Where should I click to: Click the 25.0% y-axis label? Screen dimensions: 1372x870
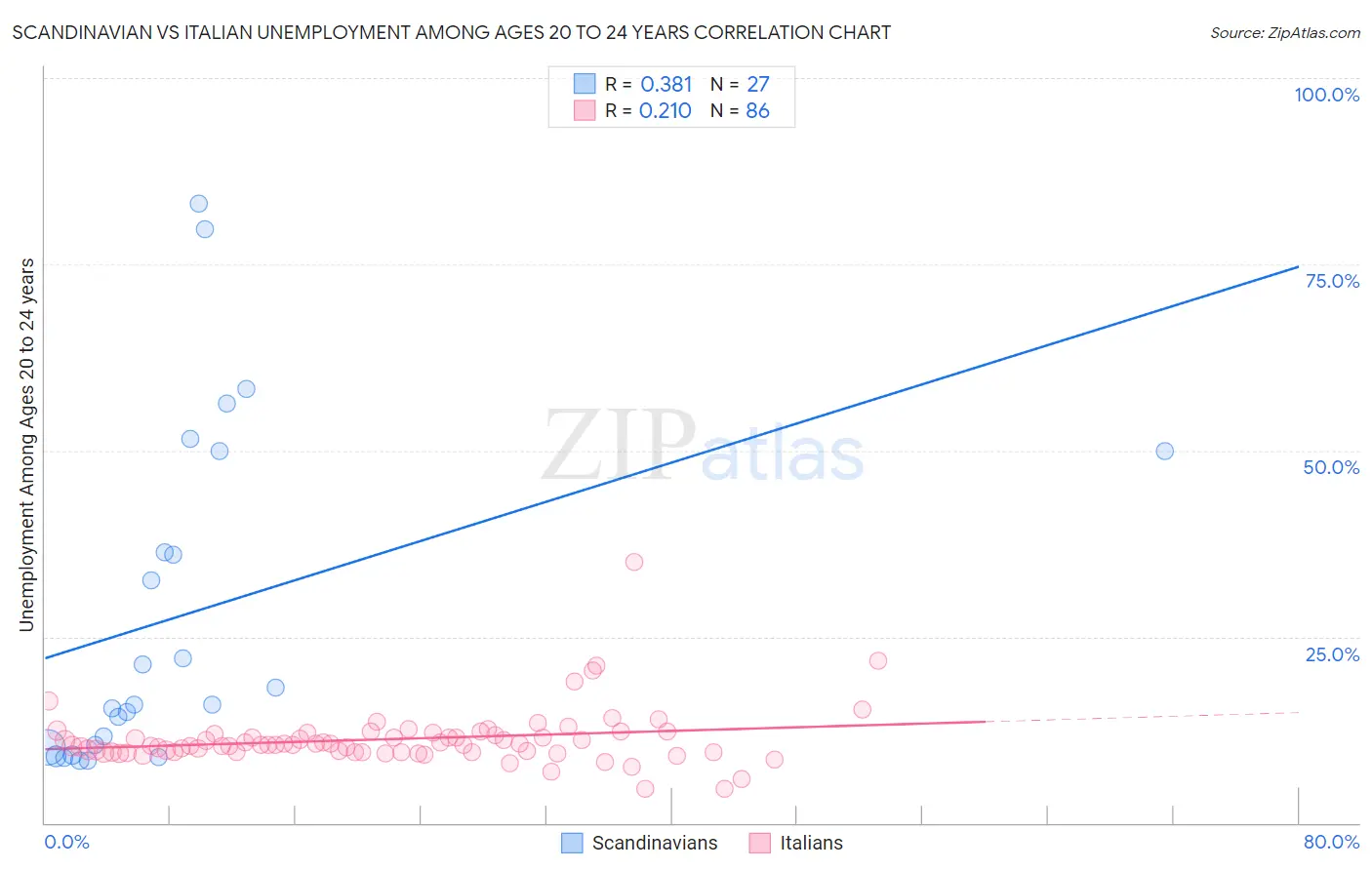1332,654
